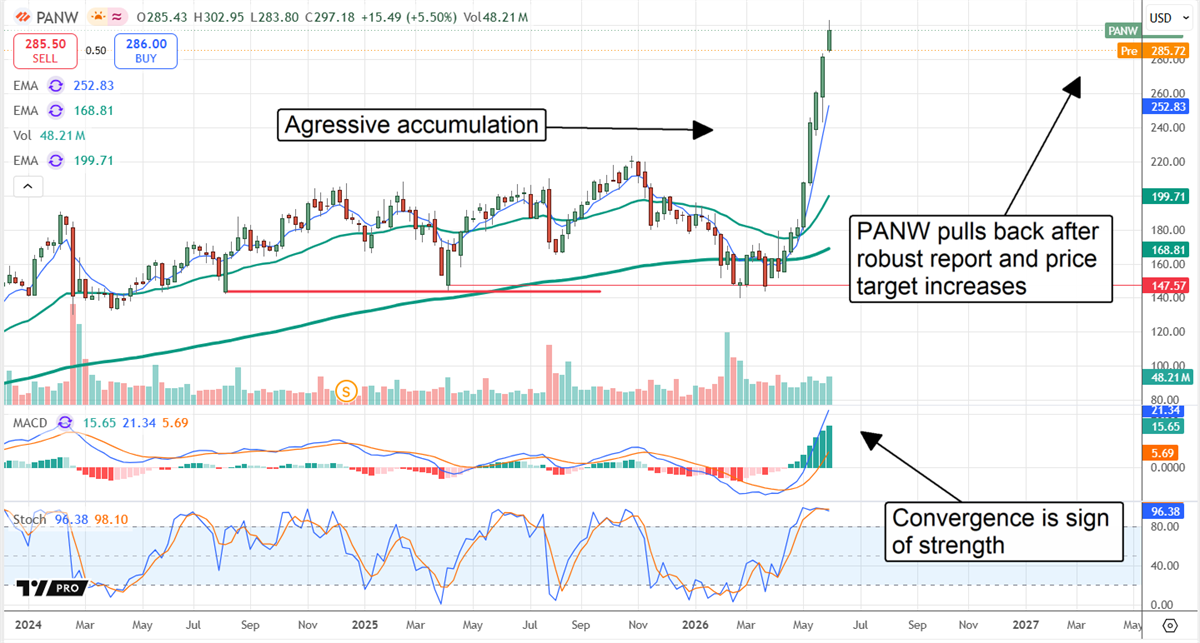The height and width of the screenshot is (643, 1200).
Task: Click the 2027 label on the time axis
Action: pos(1027,624)
